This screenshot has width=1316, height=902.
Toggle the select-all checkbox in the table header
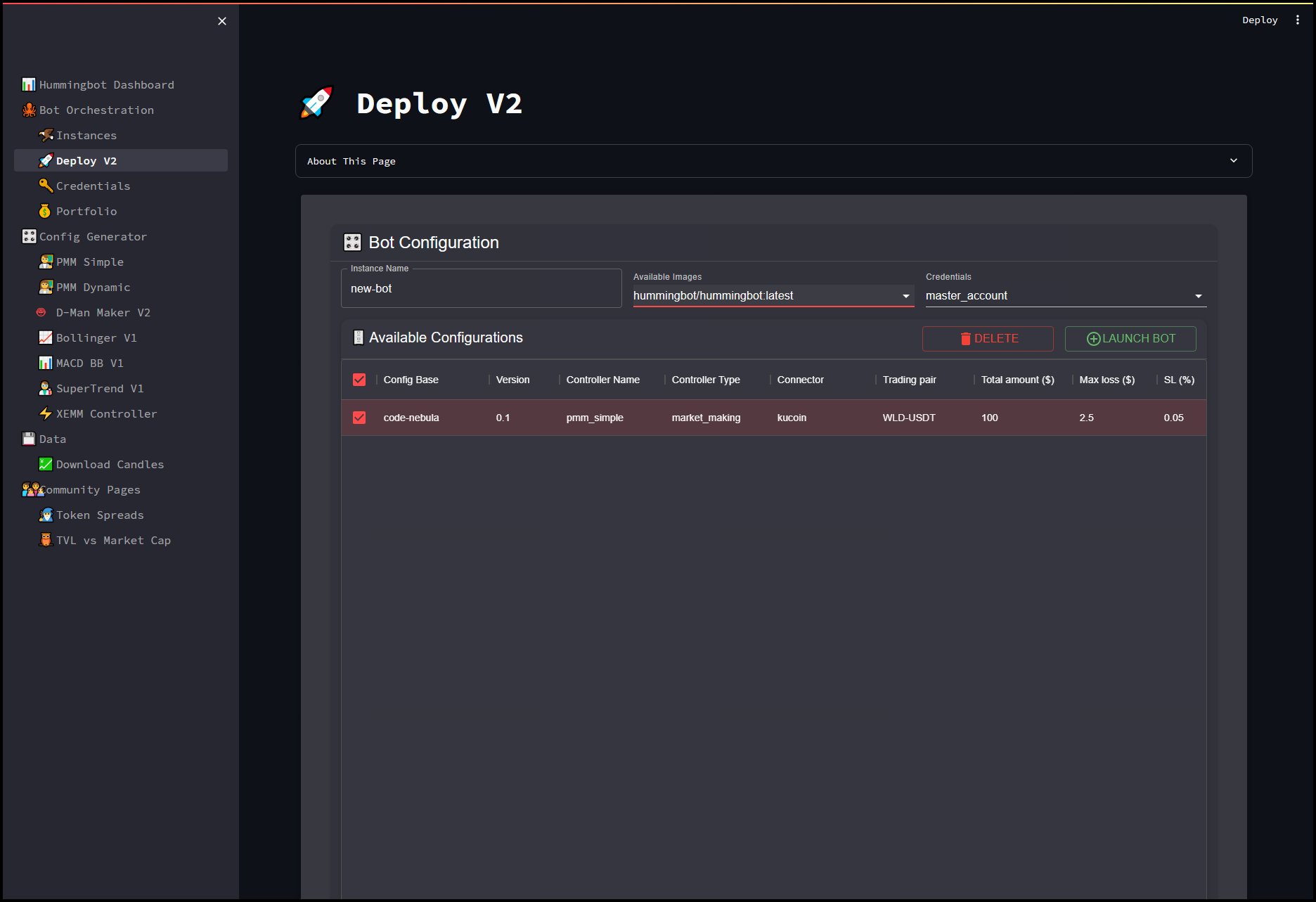coord(359,379)
